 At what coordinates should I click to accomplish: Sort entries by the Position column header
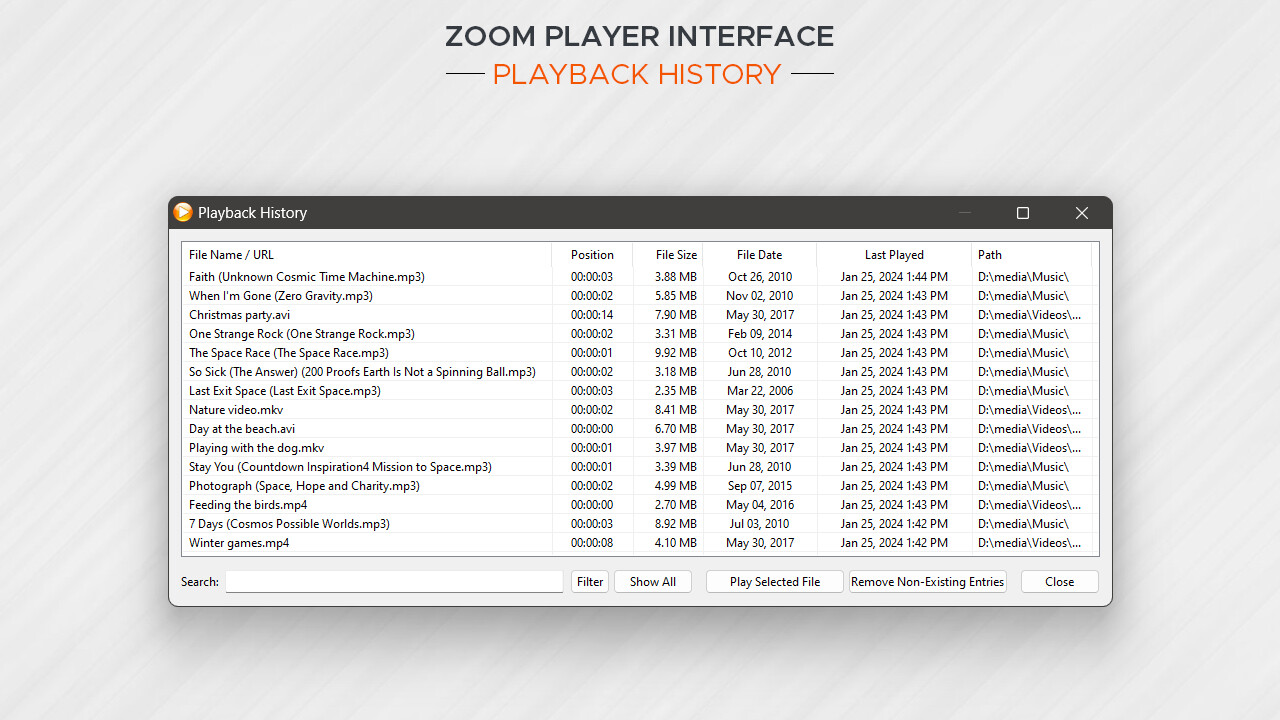(592, 254)
